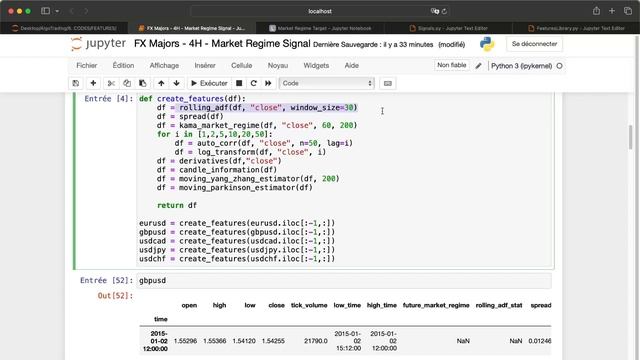The image size is (640, 360).
Task: Click the 'rolling_adf_stat' column header
Action: click(x=499, y=305)
